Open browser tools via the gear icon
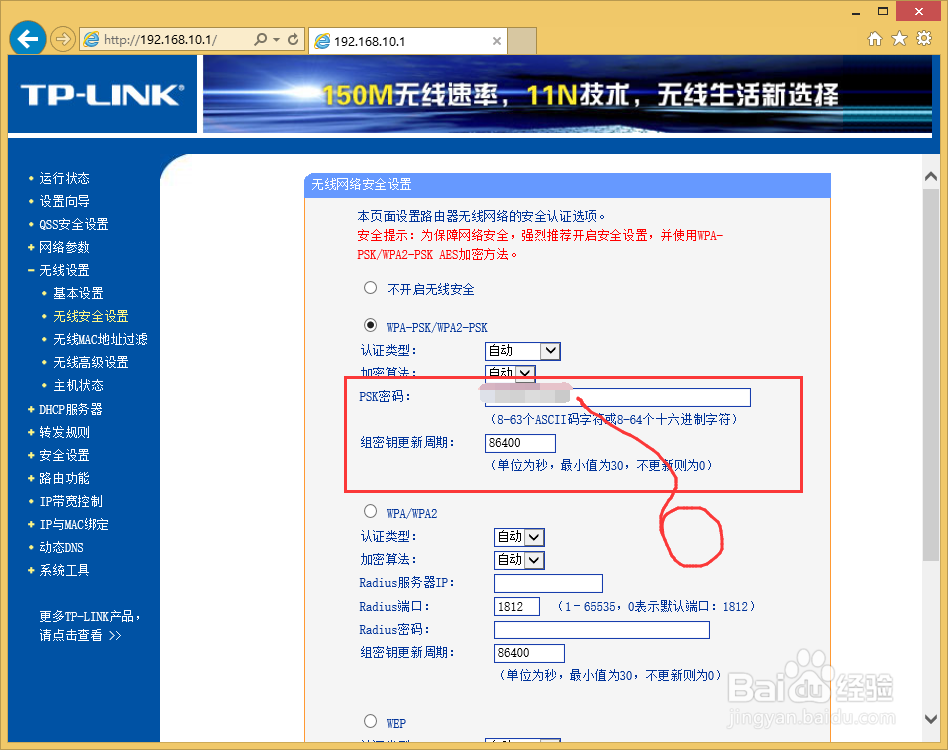 point(922,37)
